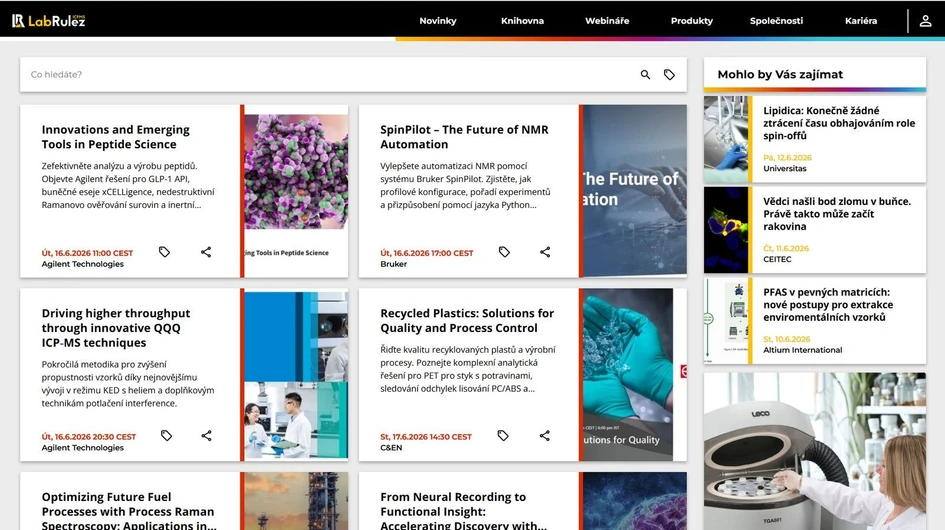
Task: Open 'Innovations and Emerging Tools in Peptide Science' title
Action: coord(116,137)
